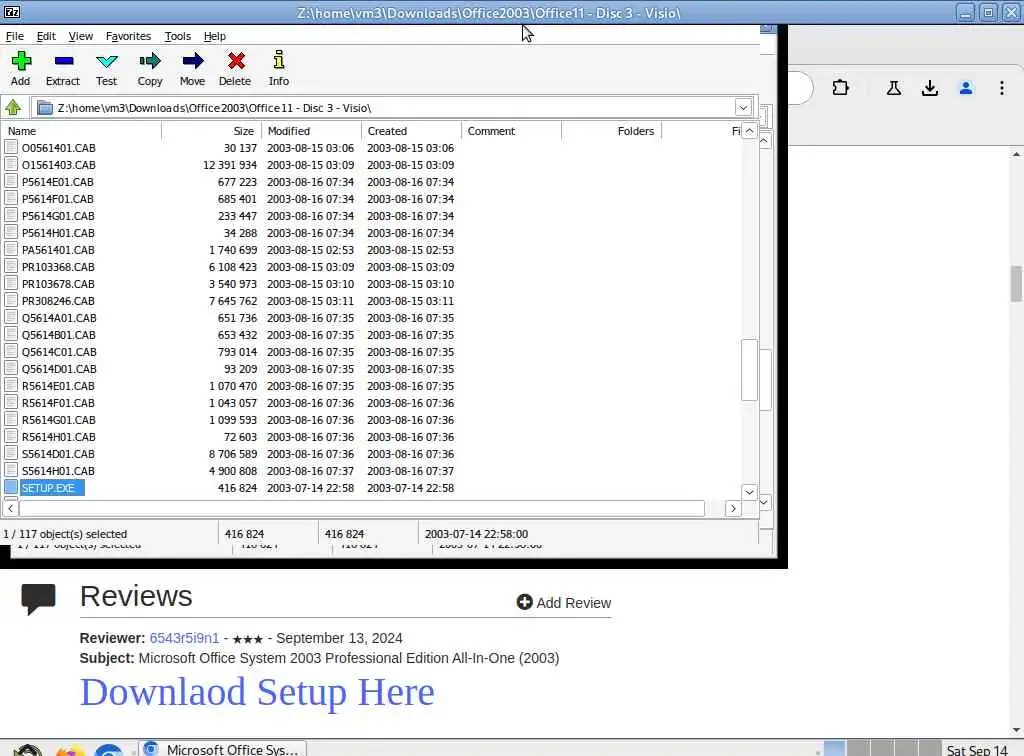Select the Copy toolbar icon
The height and width of the screenshot is (756, 1024).
(x=150, y=61)
